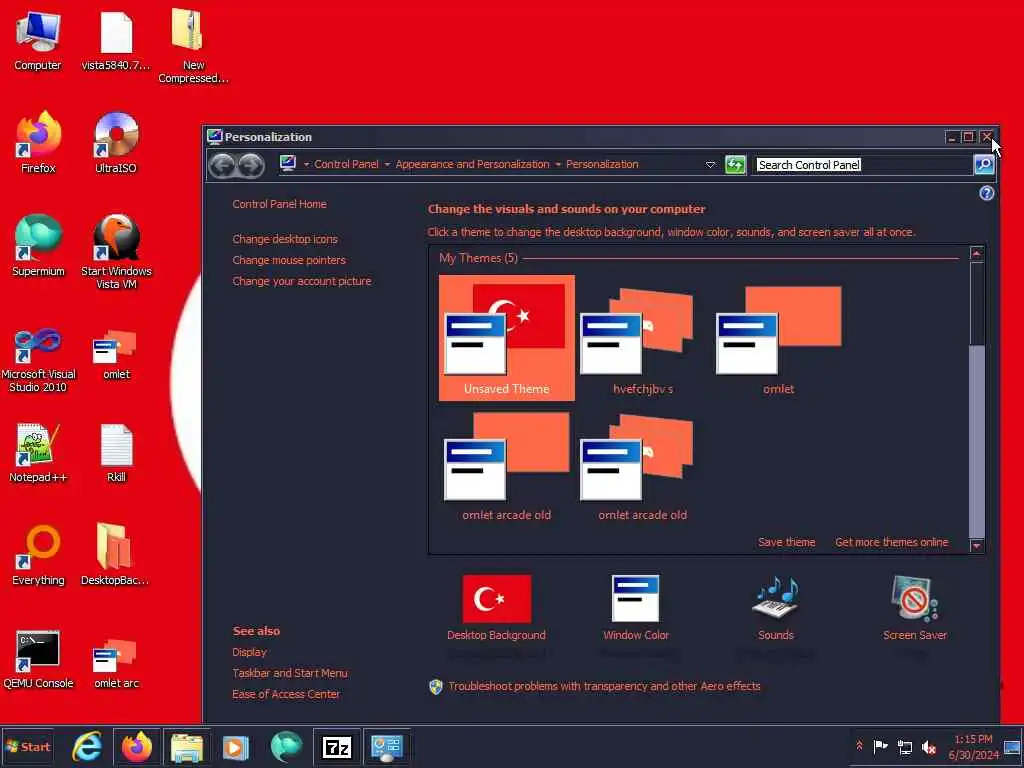Click Control Panel breadcrumb
Screen dimensions: 1024x768
(x=346, y=165)
